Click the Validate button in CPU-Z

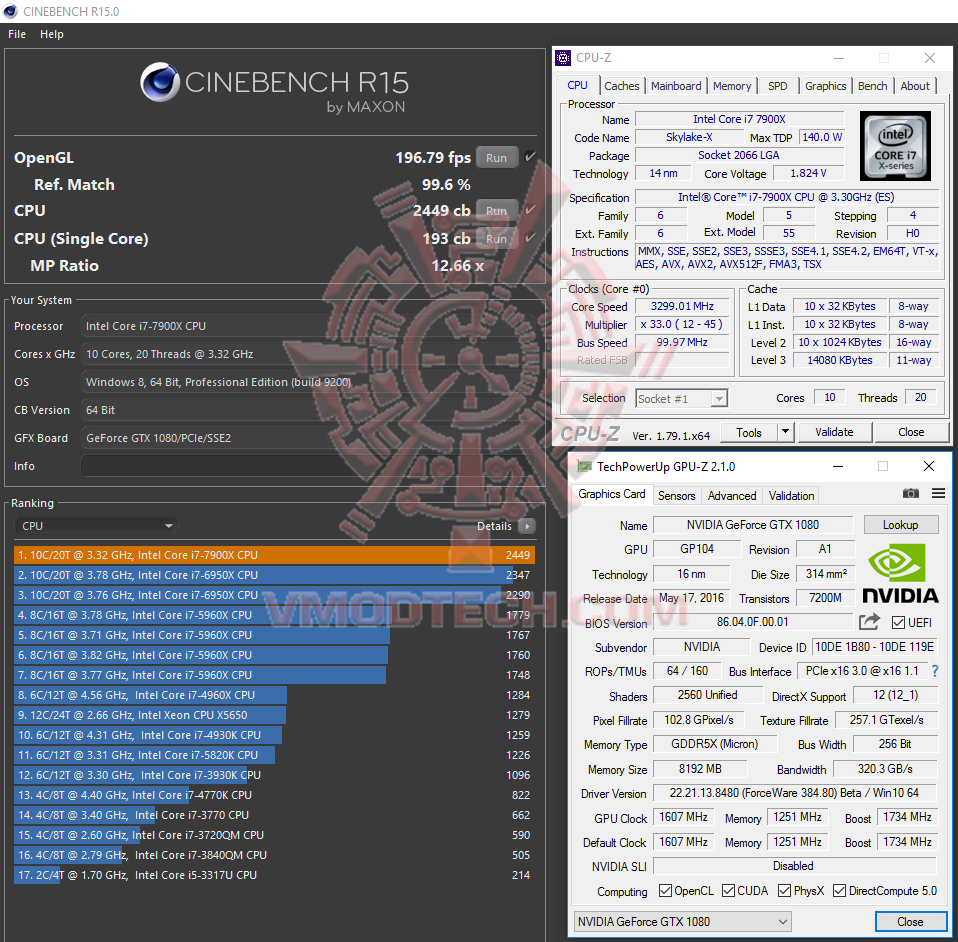click(834, 431)
